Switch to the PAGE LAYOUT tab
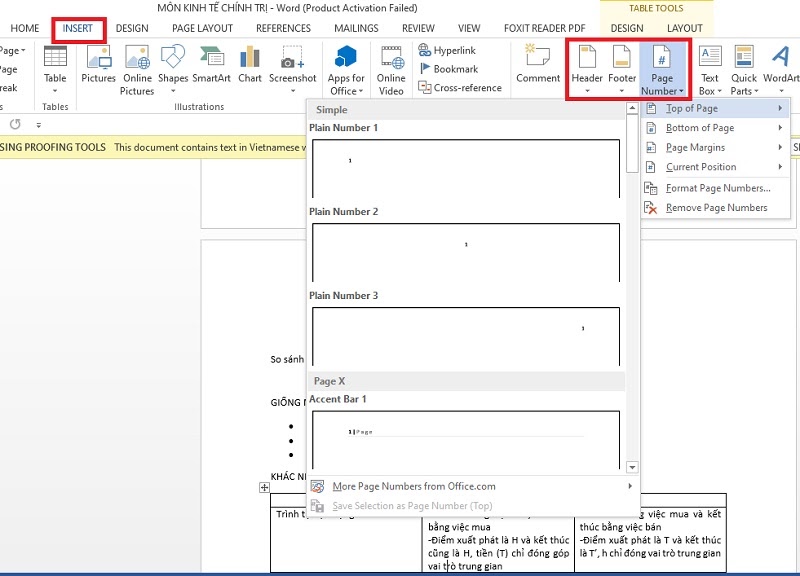The height and width of the screenshot is (576, 800). [202, 28]
